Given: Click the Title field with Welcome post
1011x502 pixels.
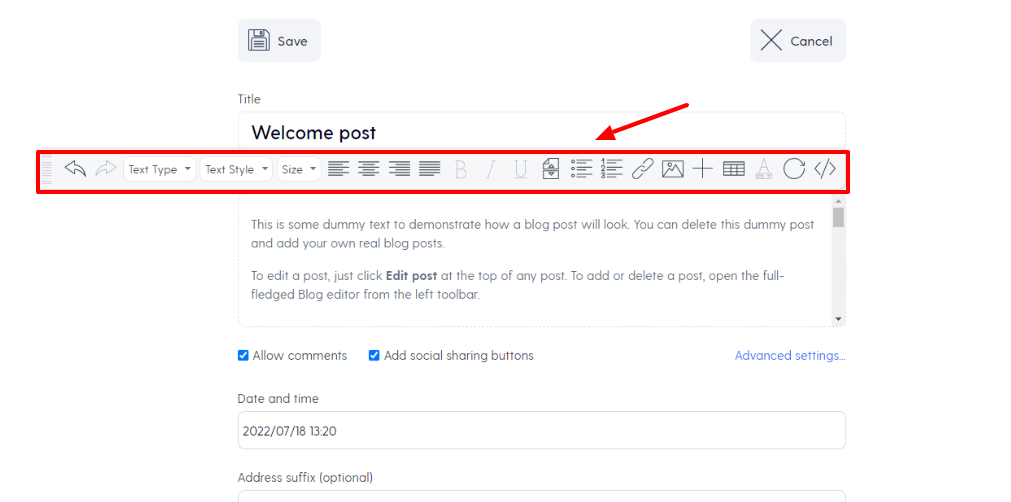Looking at the screenshot, I should [542, 133].
